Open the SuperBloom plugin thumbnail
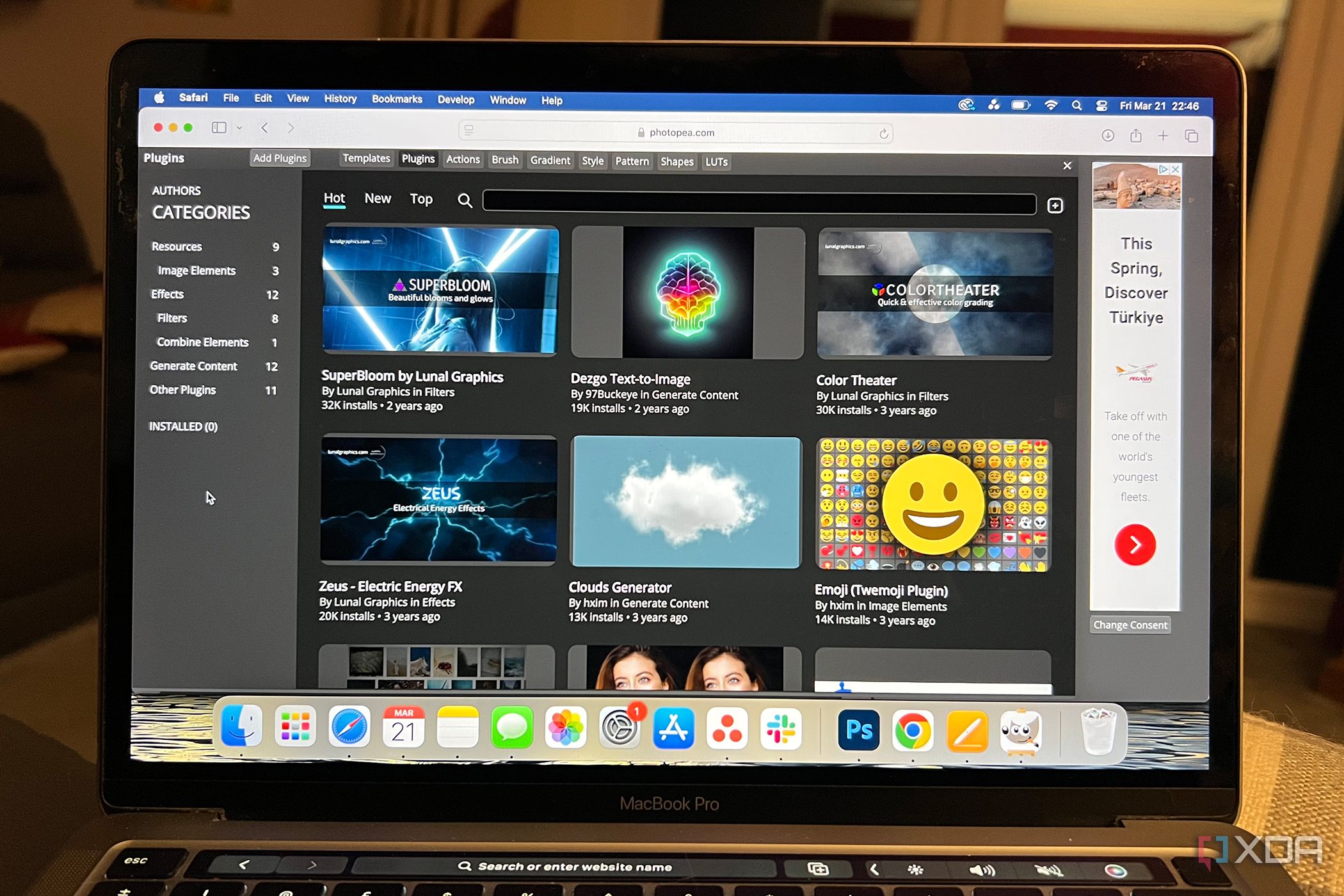1344x896 pixels. pos(440,289)
